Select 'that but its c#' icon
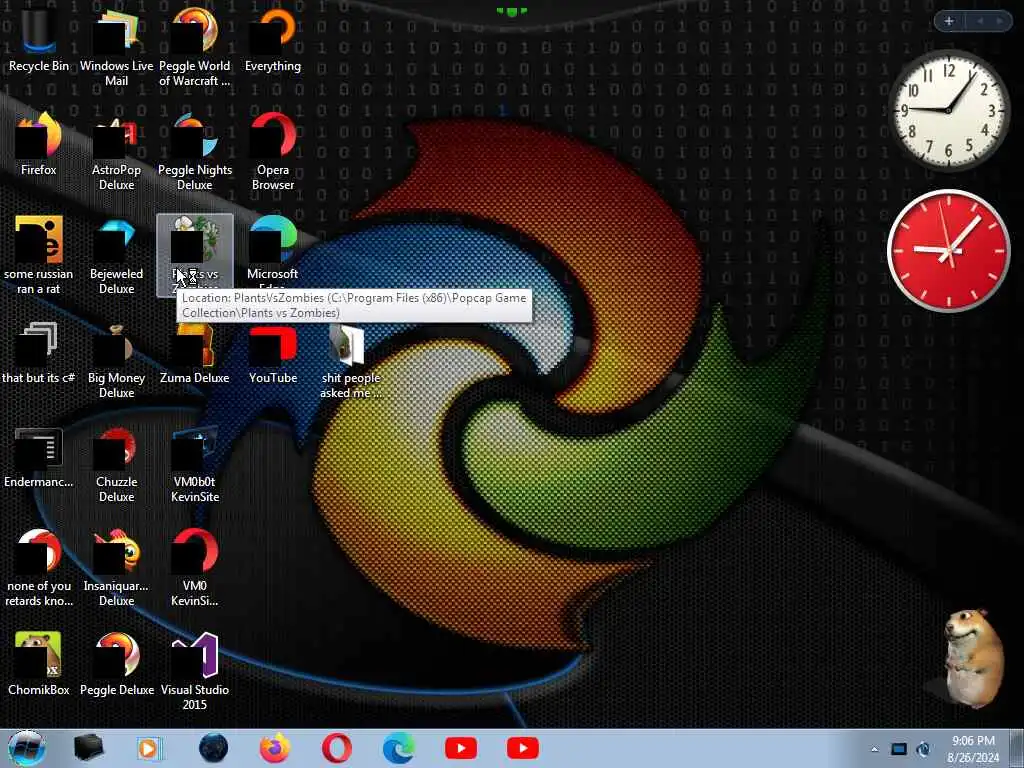 (39, 353)
